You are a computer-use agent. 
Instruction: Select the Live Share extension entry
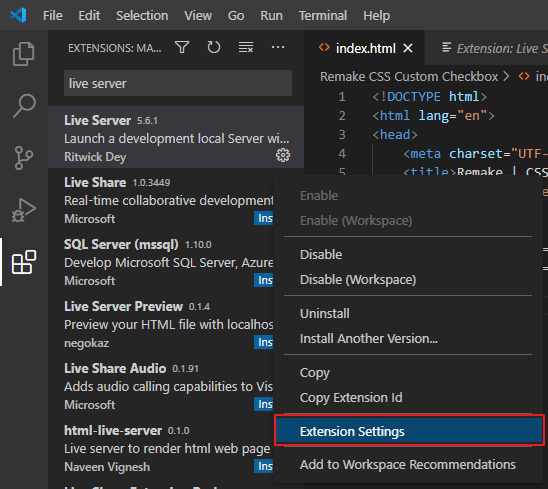pyautogui.click(x=161, y=199)
